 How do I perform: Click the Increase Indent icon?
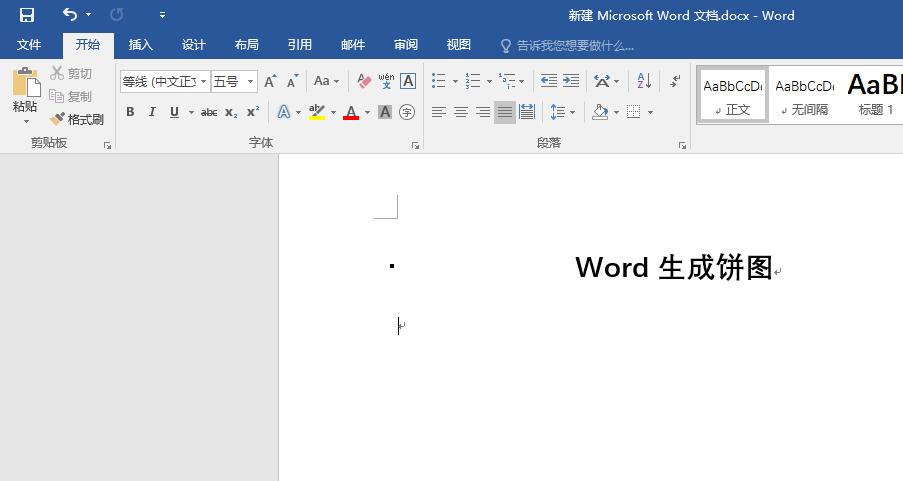[x=570, y=81]
